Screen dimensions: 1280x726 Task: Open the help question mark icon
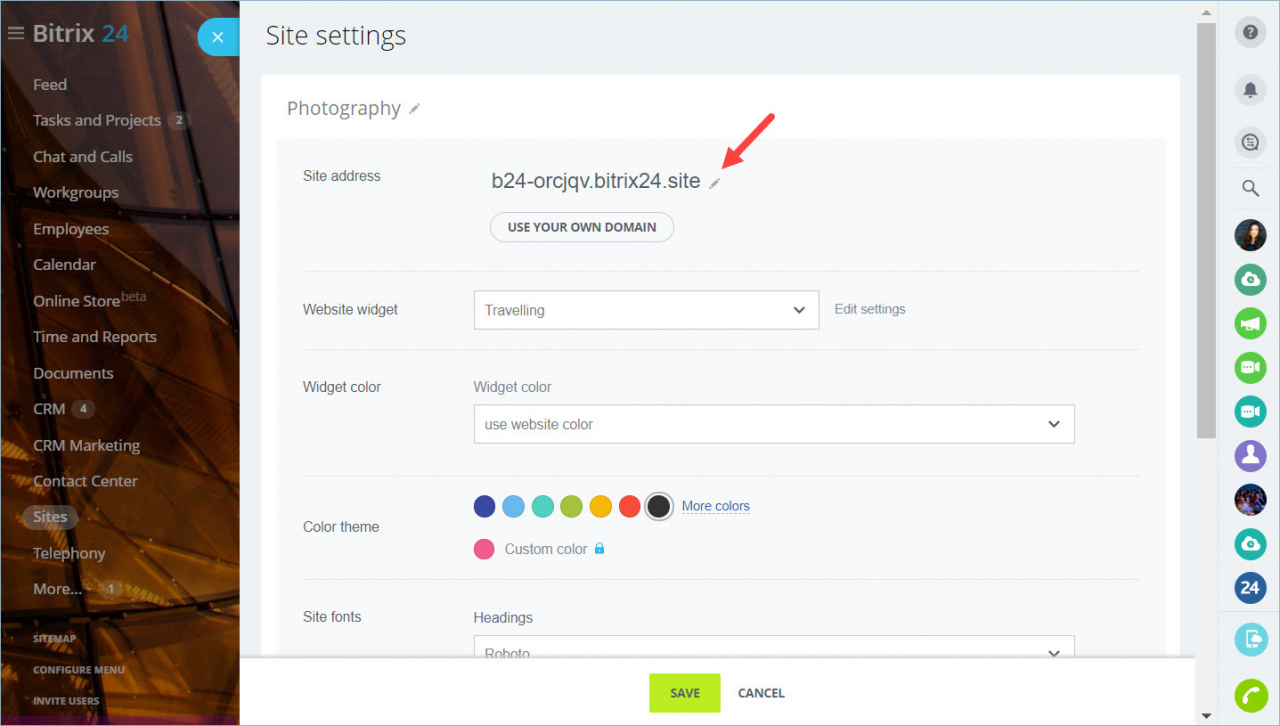1250,33
